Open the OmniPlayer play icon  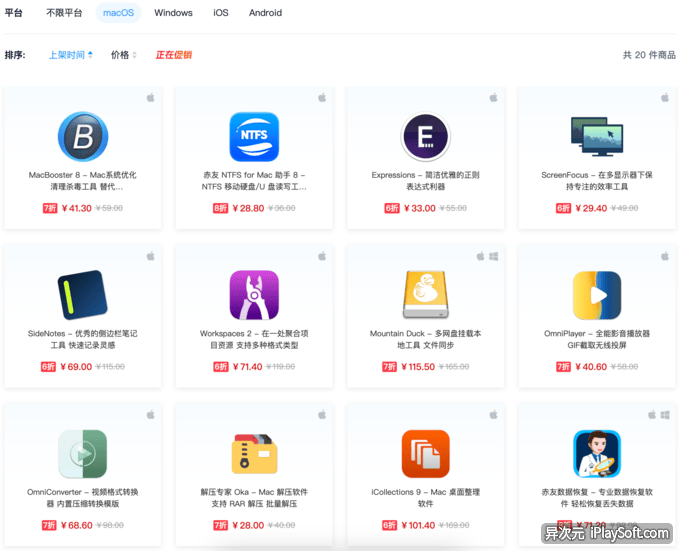pyautogui.click(x=597, y=295)
